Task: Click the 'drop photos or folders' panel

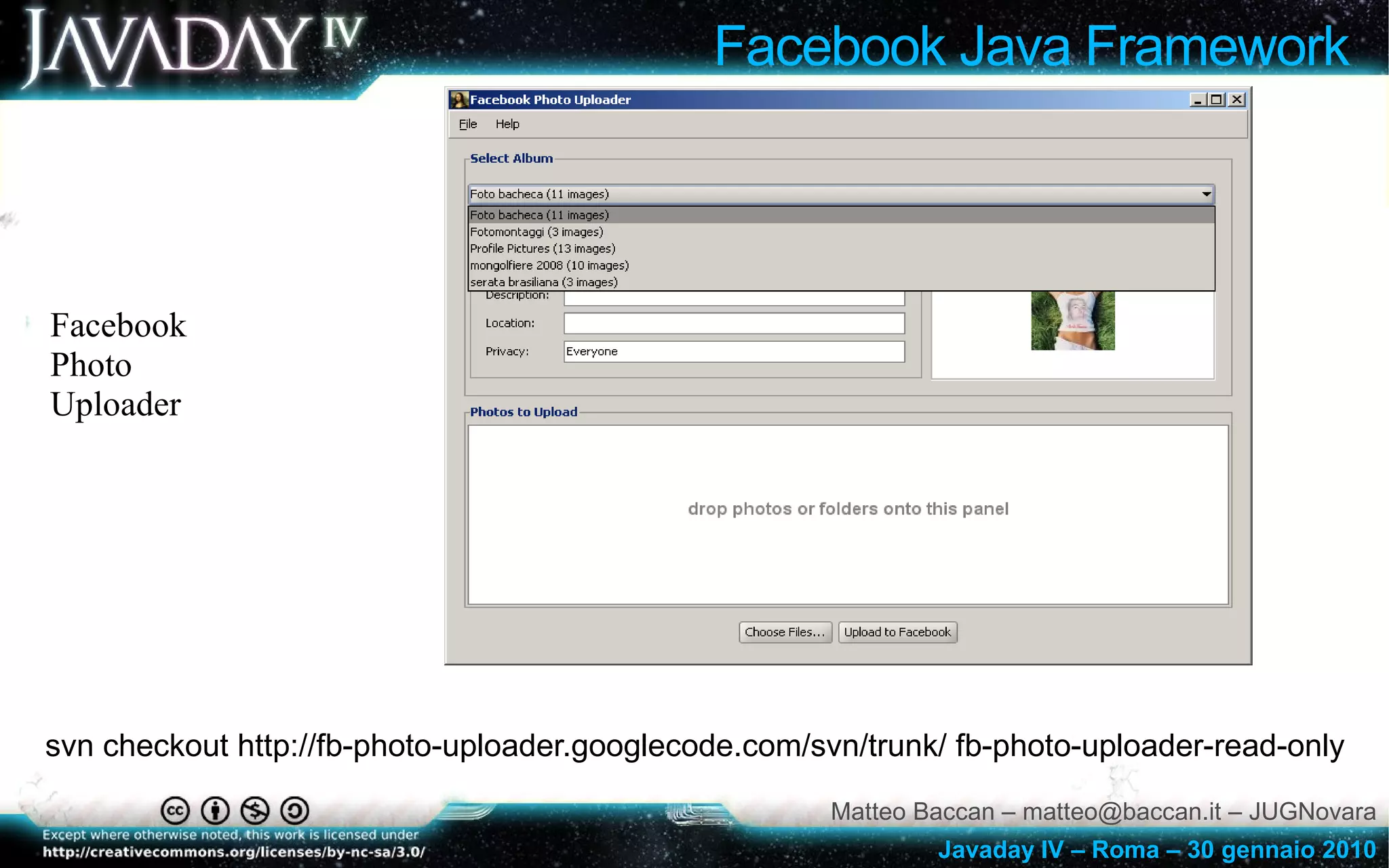Action: click(848, 515)
